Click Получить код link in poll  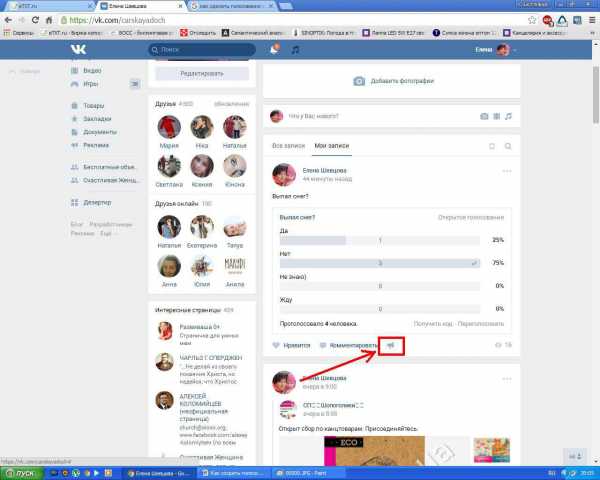coord(433,324)
